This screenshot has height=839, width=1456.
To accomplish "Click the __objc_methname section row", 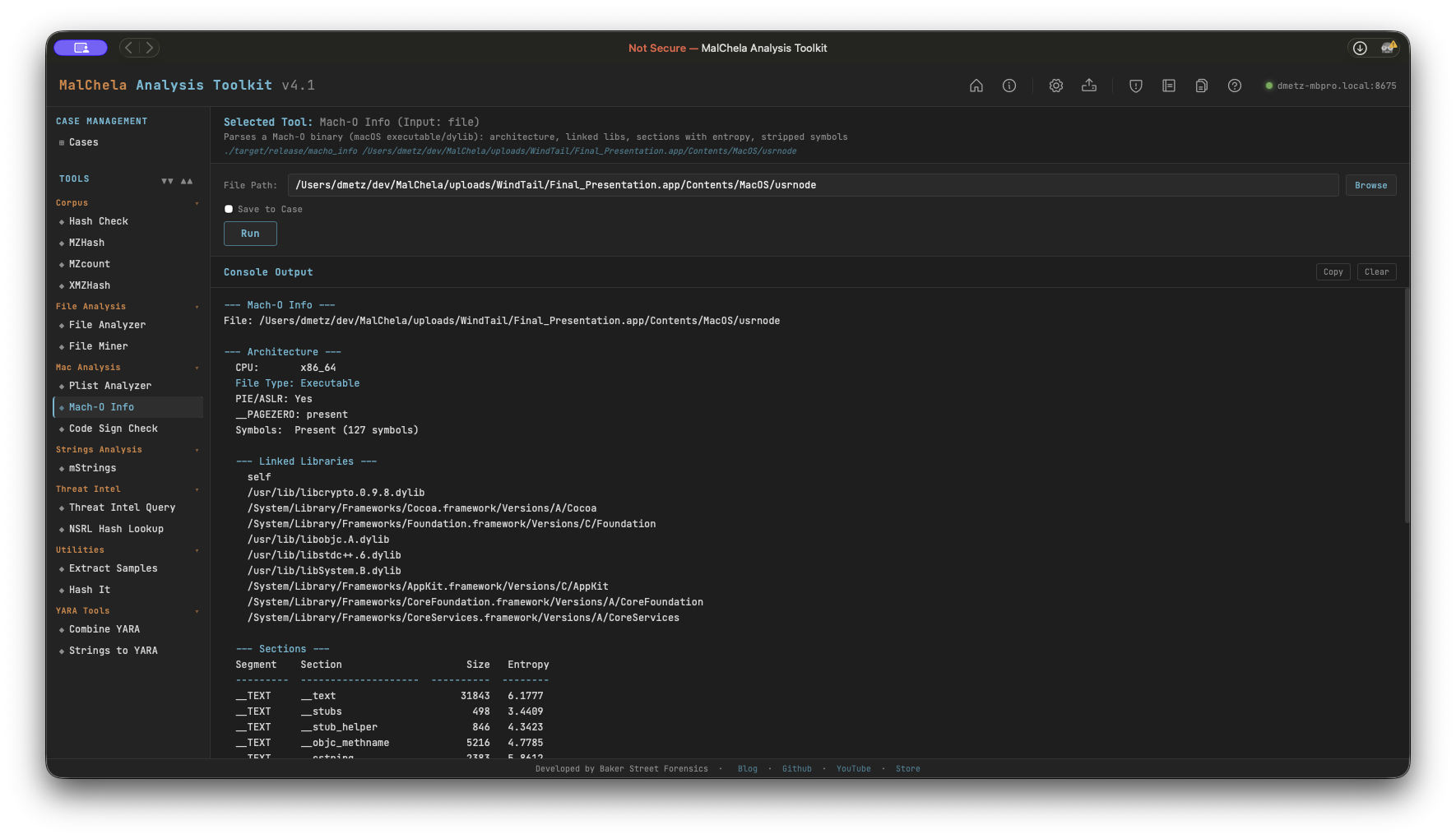I will (x=389, y=743).
